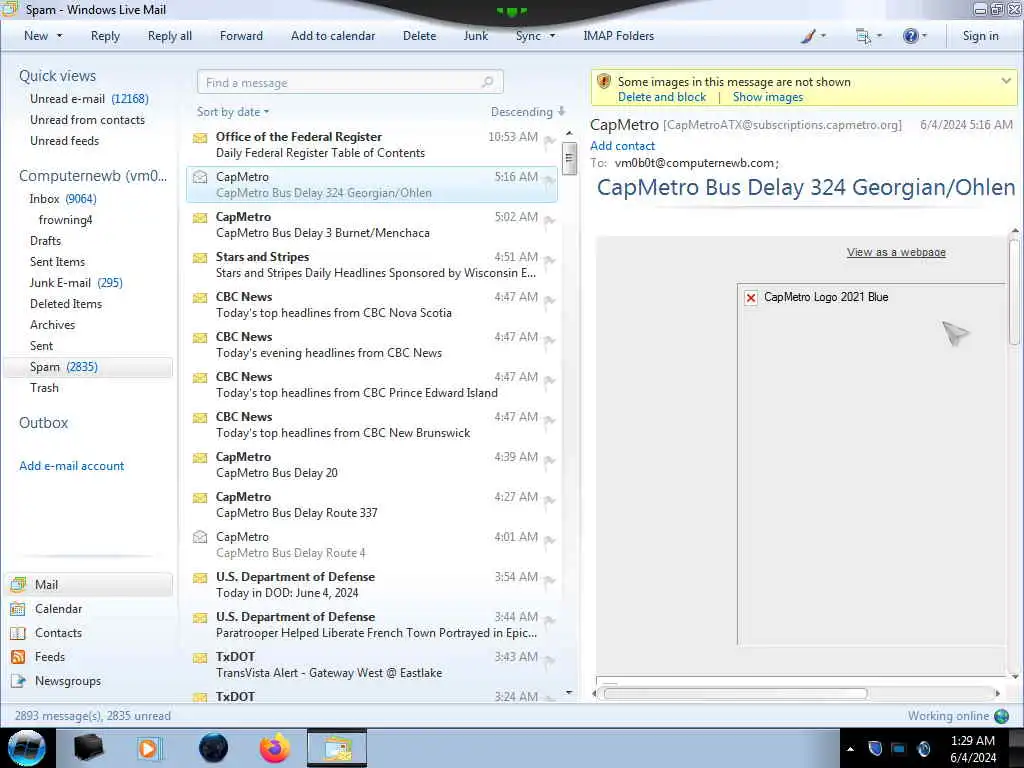Click Add contact link
The width and height of the screenshot is (1024, 768).
(x=622, y=146)
